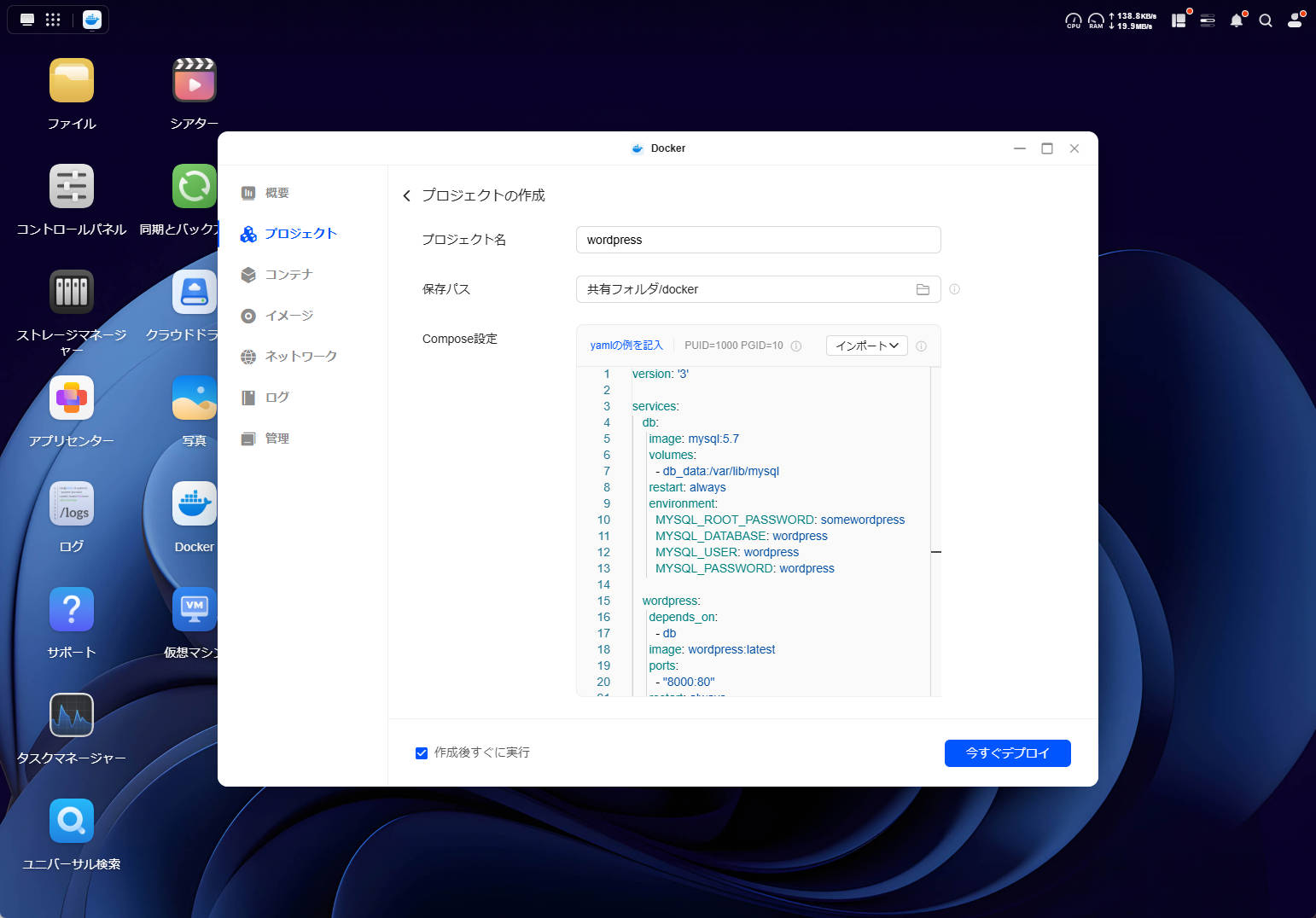Open the 概要 section in Docker sidebar
Viewport: 1316px width, 918px height.
(x=266, y=194)
